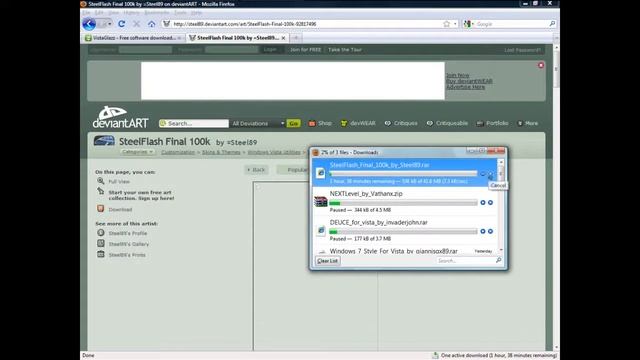The image size is (640, 360).
Task: Open the Skins & Themes breadcrumb
Action: pyautogui.click(x=221, y=152)
